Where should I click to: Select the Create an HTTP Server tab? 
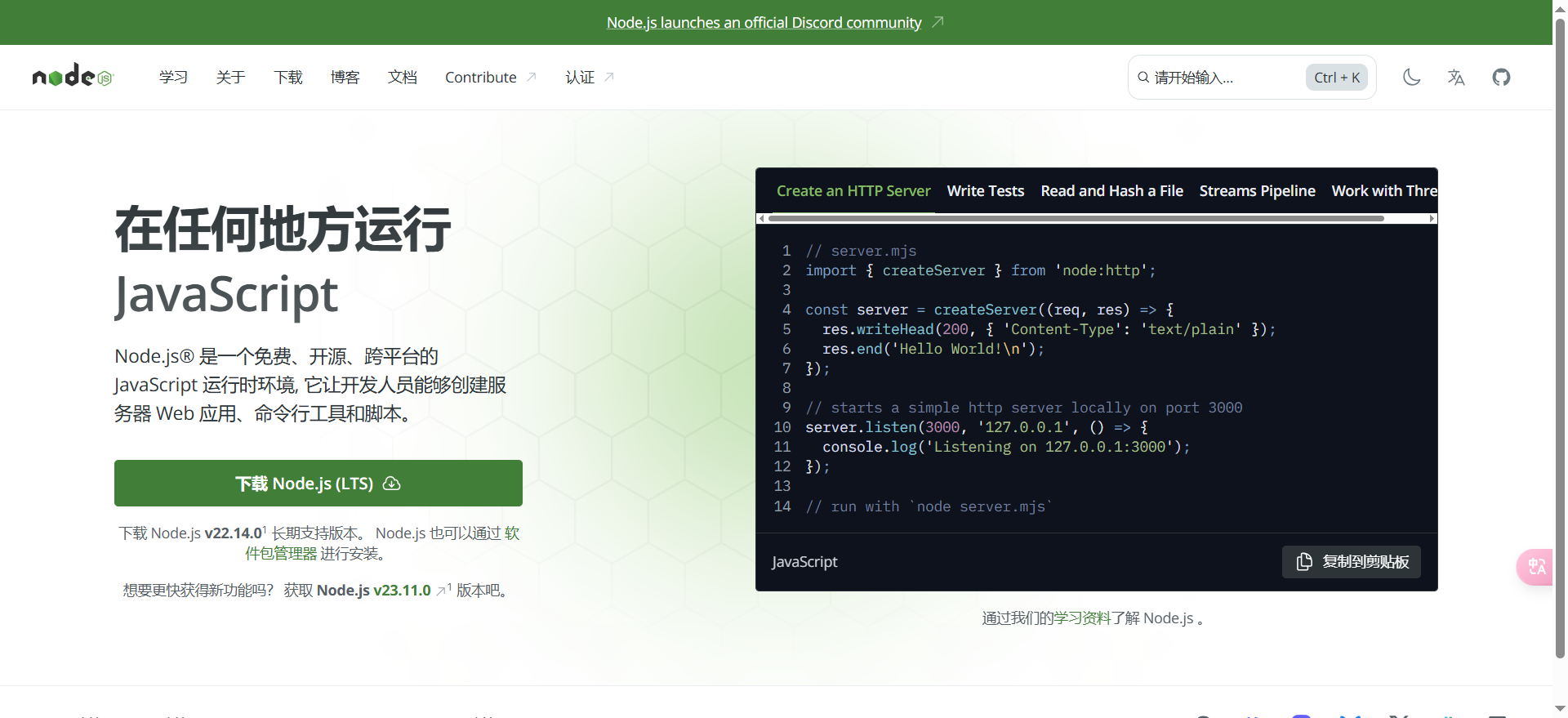(x=853, y=191)
